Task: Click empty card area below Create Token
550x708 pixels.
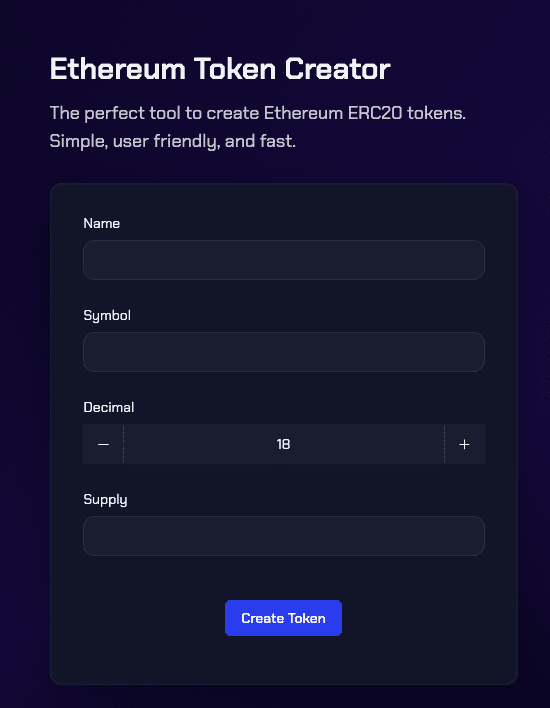Action: (x=284, y=660)
